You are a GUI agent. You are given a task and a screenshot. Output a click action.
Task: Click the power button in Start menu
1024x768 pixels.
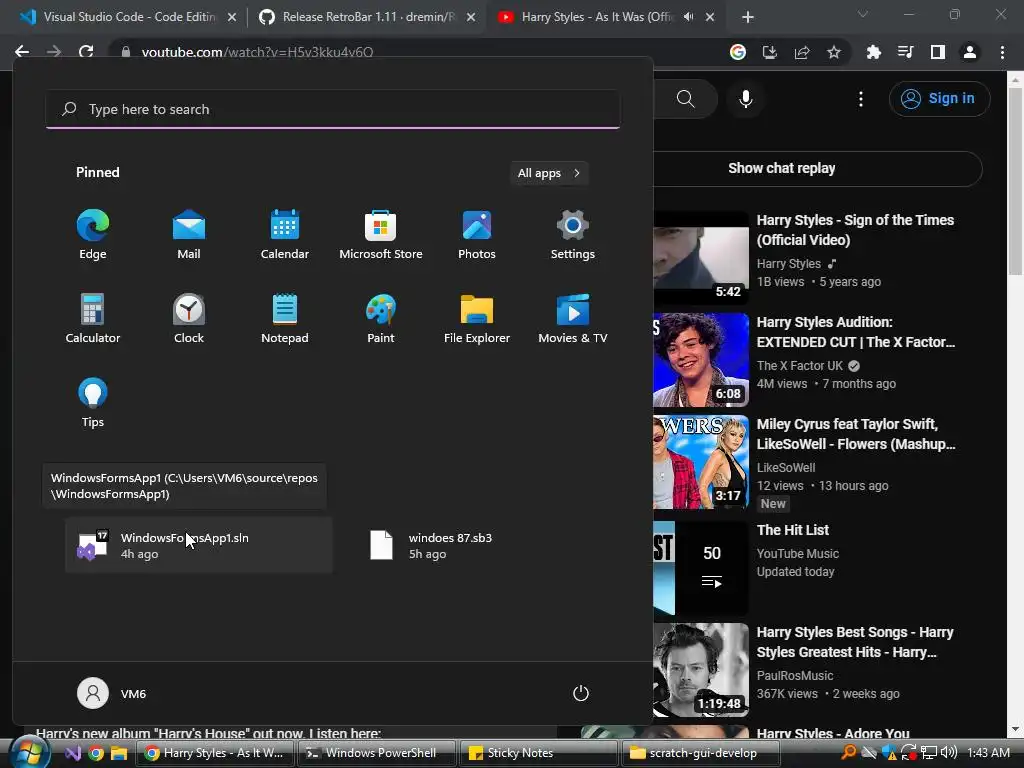[x=581, y=694]
